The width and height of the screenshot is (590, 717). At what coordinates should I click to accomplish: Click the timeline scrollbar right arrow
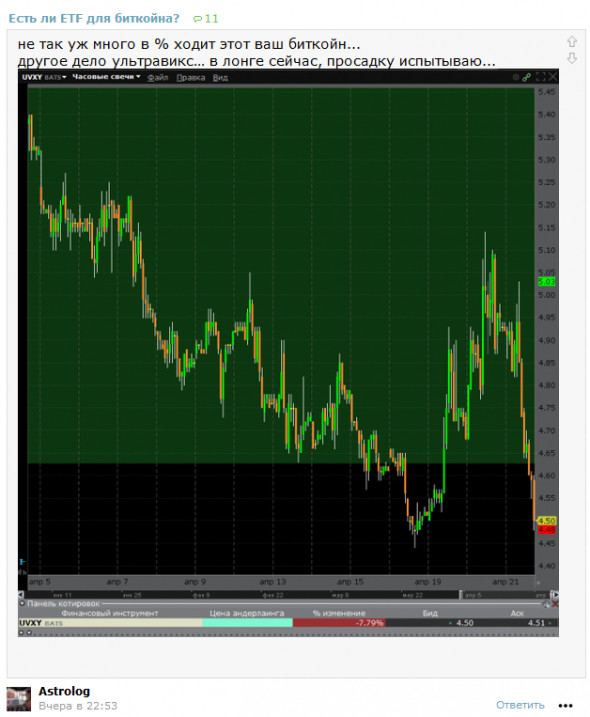554,594
